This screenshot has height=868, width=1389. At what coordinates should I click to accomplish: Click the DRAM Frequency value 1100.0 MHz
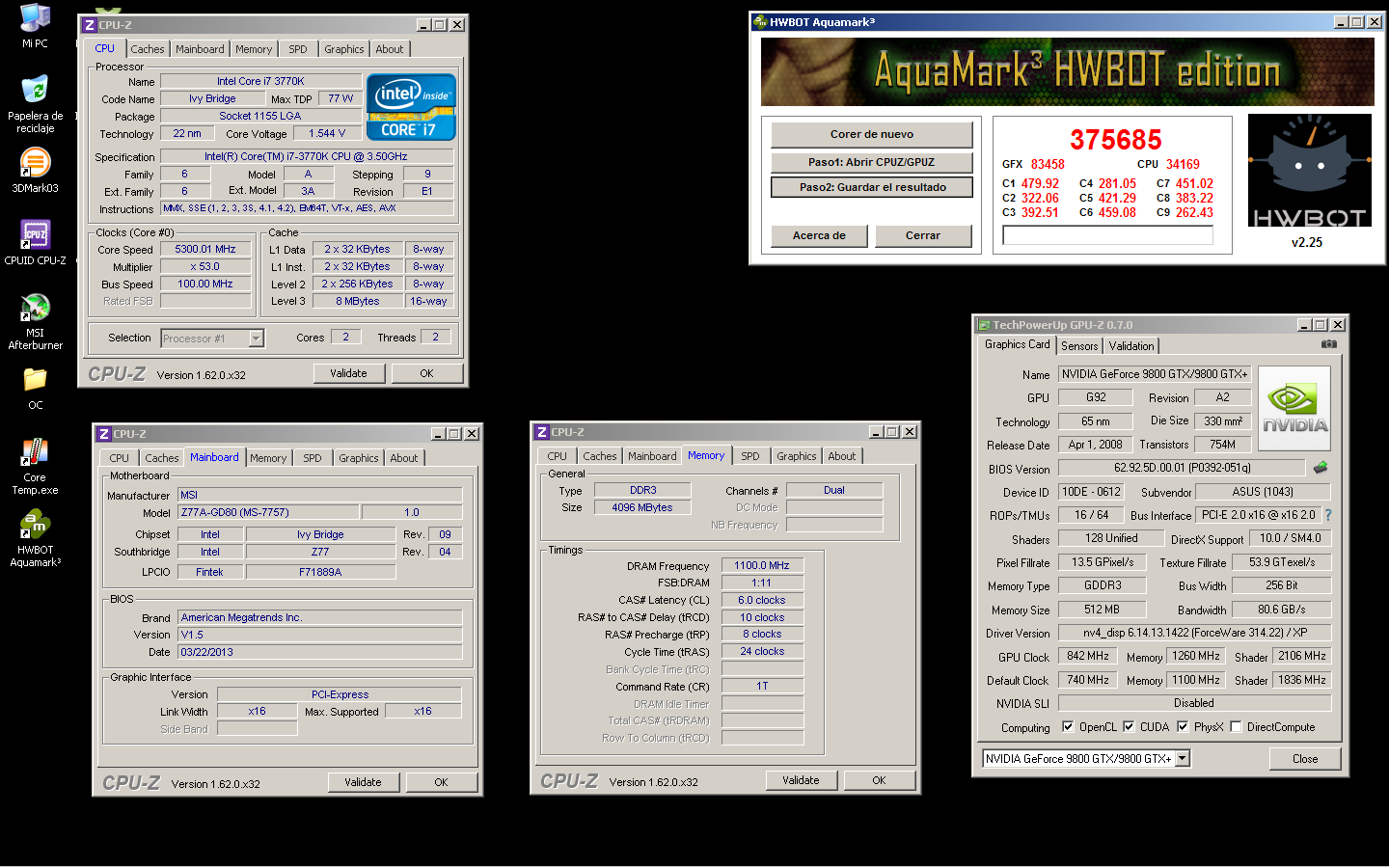pyautogui.click(x=762, y=566)
